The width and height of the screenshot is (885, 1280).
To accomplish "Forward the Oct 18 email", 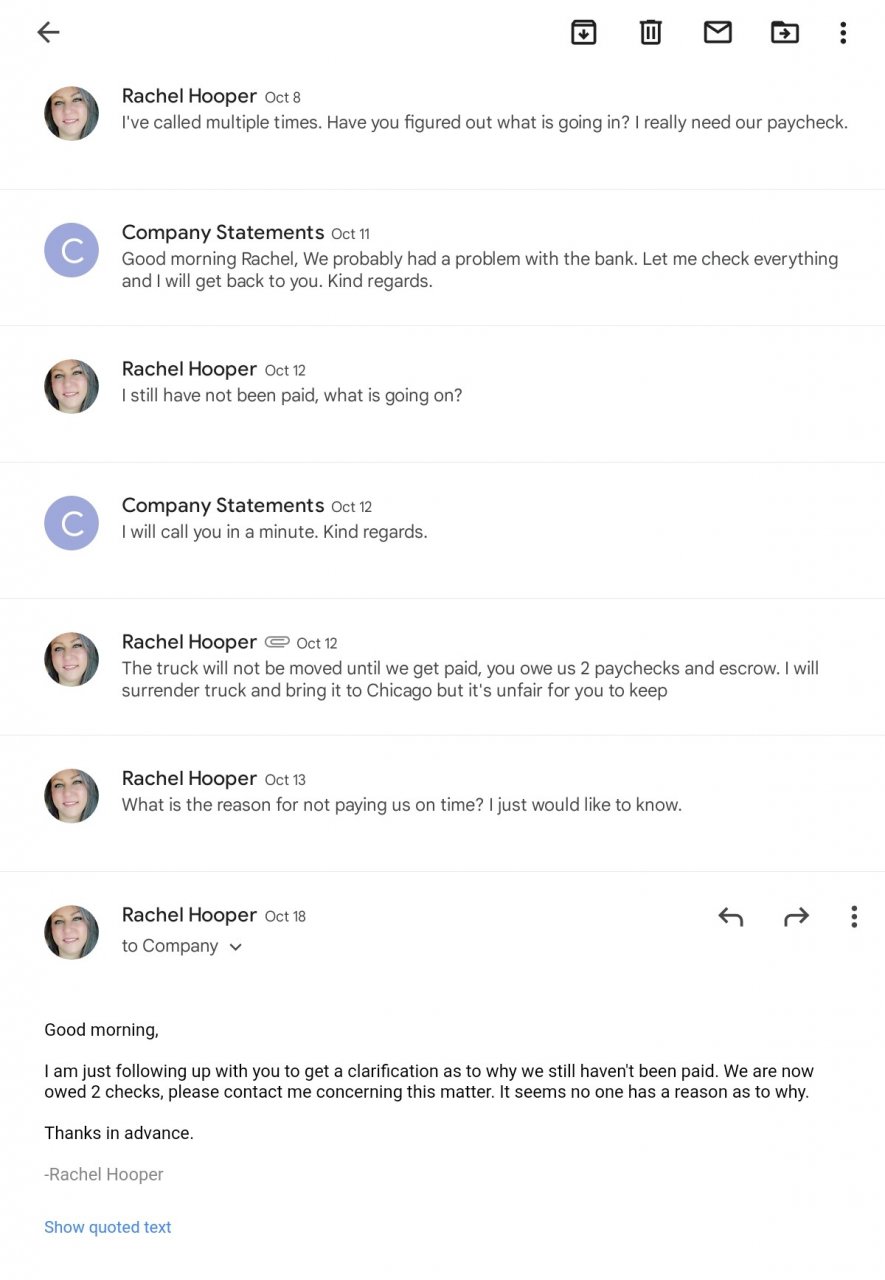I will coord(796,916).
